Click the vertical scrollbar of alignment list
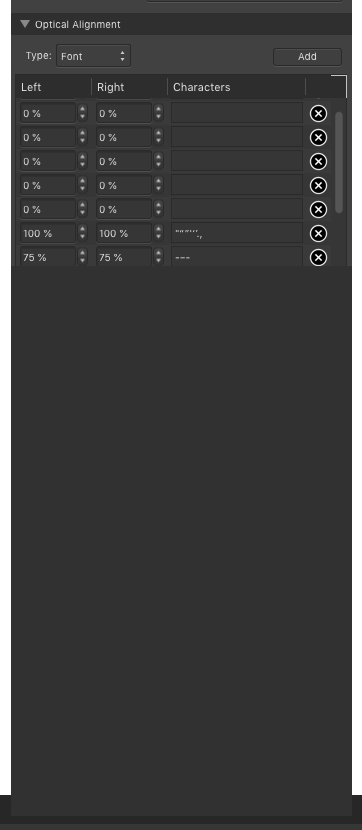This screenshot has height=830, width=362. [x=339, y=162]
